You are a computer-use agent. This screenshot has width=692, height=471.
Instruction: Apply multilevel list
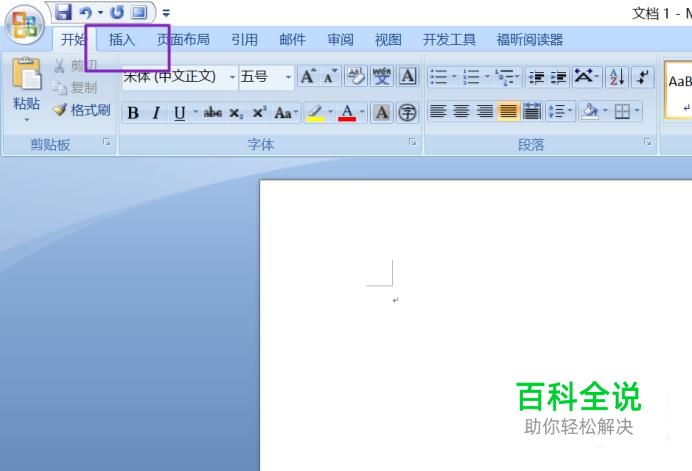pyautogui.click(x=508, y=77)
